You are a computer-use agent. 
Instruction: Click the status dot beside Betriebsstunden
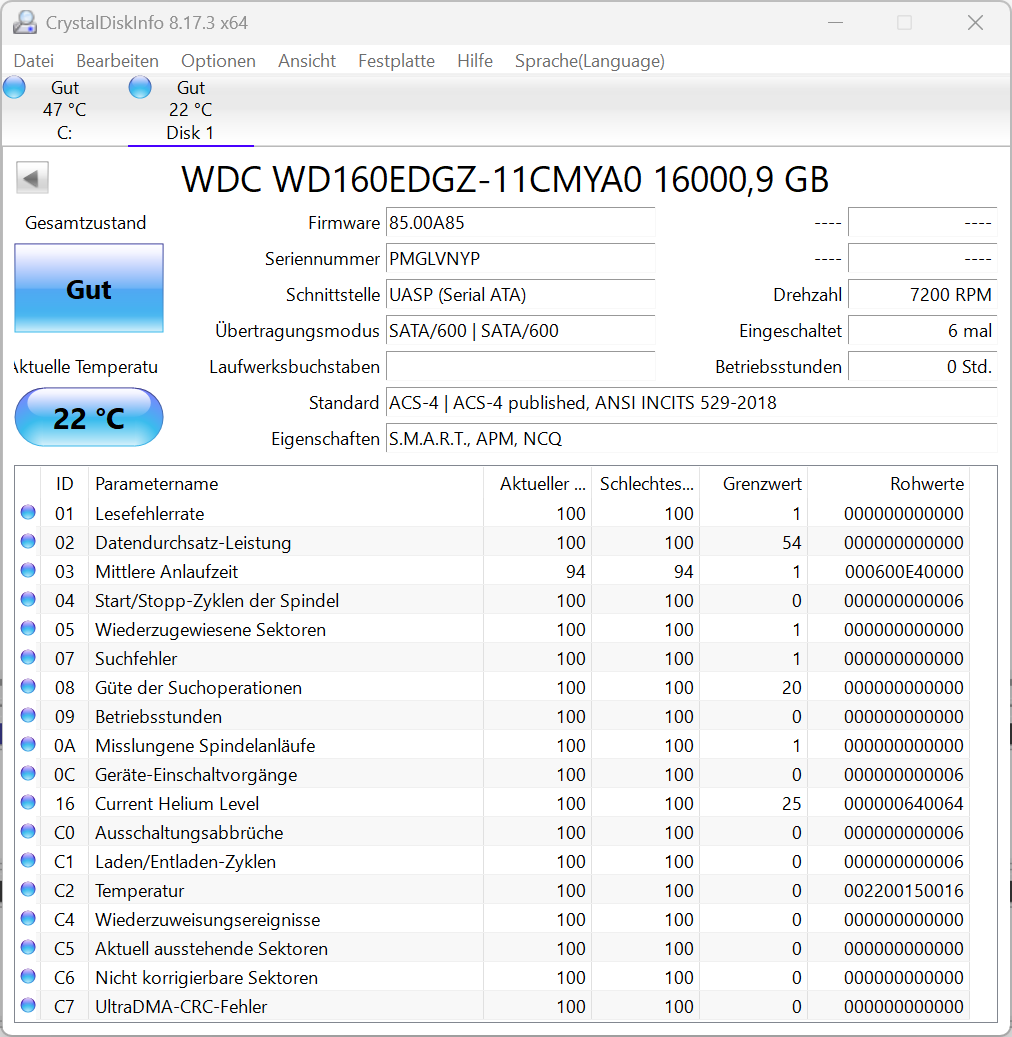point(28,716)
